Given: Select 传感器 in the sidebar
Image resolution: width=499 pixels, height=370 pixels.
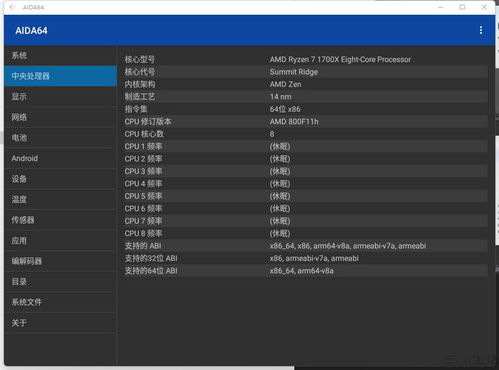Looking at the screenshot, I should click(x=61, y=220).
